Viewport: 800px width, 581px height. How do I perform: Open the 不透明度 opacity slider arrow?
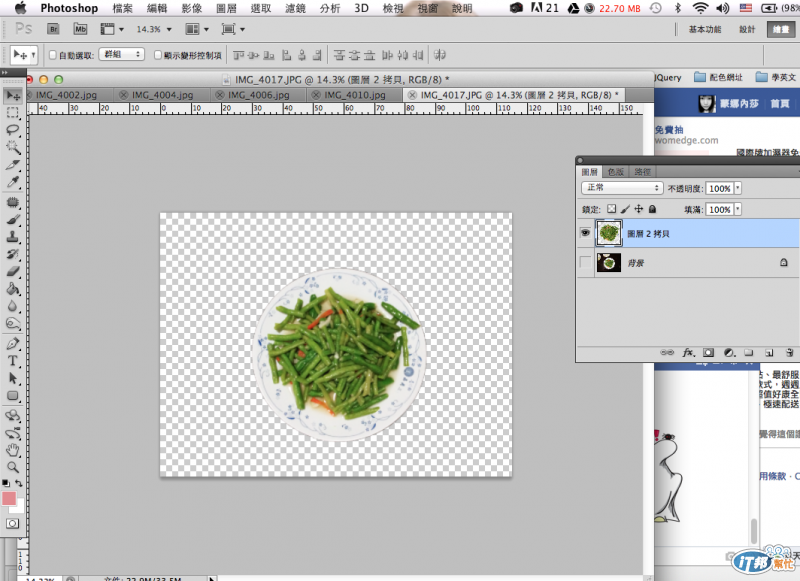point(737,188)
